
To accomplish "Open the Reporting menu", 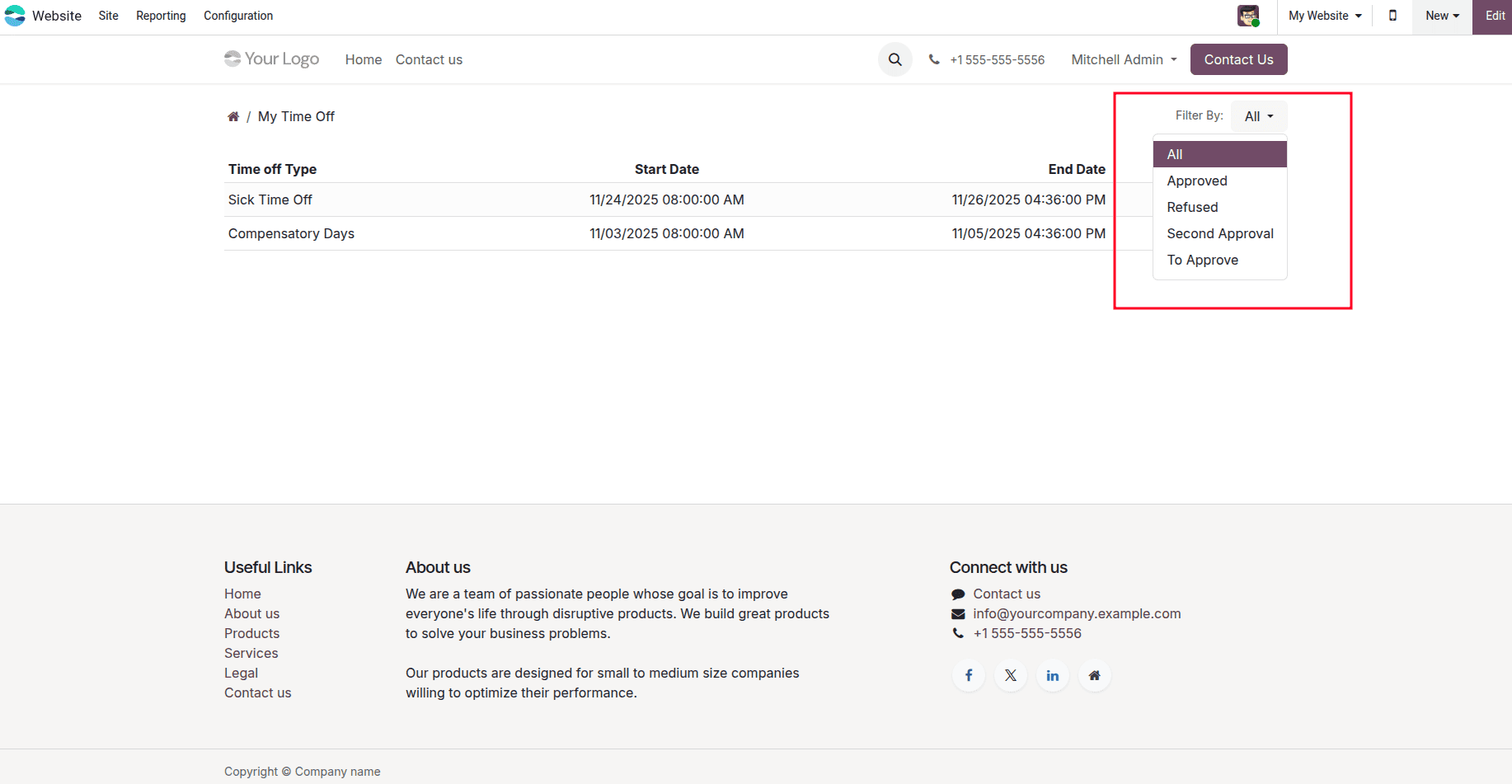I will point(160,16).
